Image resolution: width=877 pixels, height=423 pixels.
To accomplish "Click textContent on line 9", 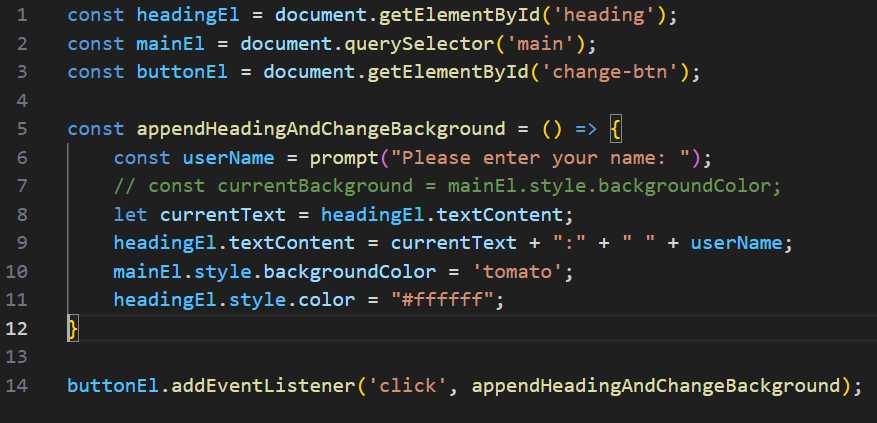I will pos(292,243).
